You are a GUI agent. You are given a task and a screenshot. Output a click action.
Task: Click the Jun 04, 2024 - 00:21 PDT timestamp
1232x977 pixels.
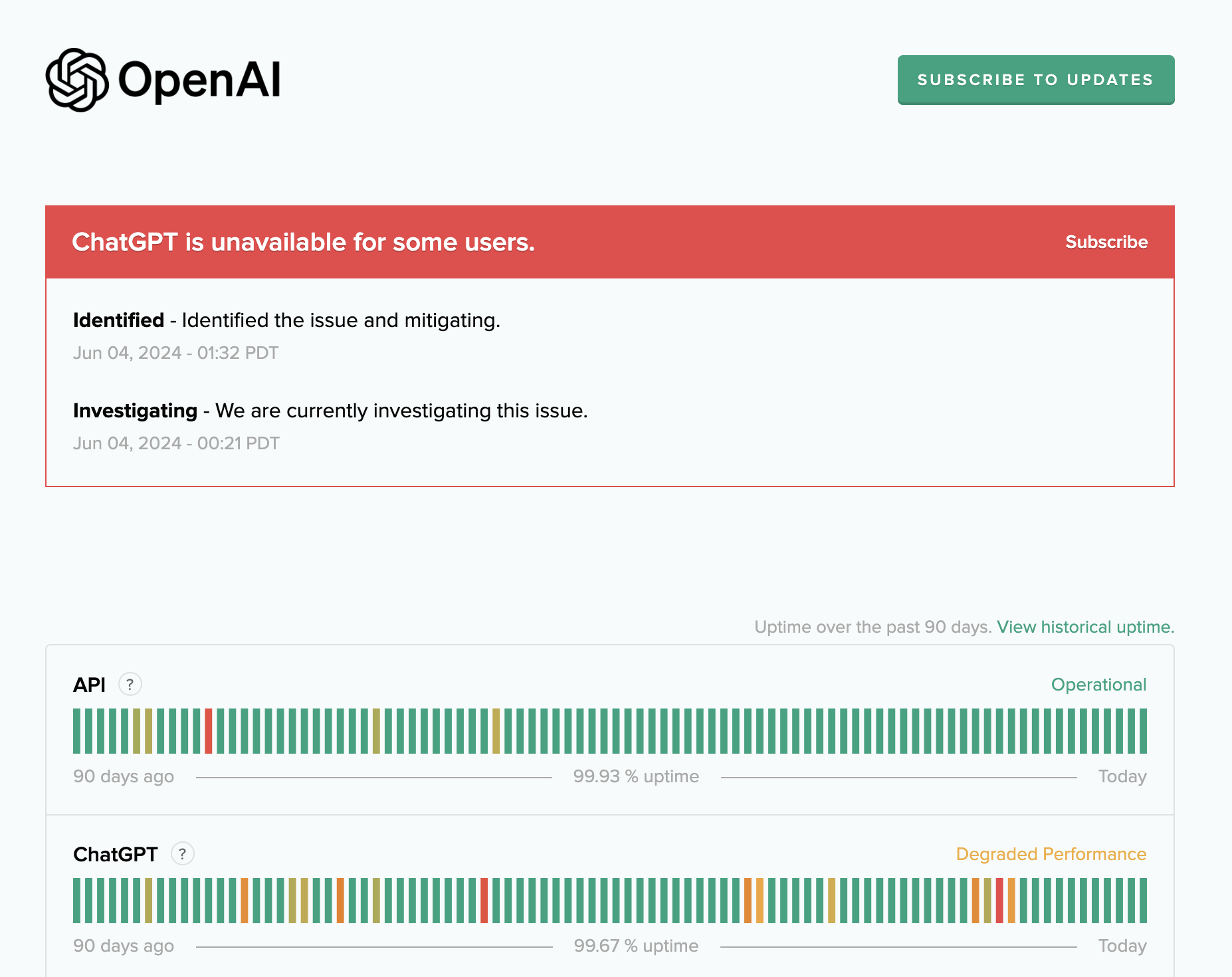[x=176, y=443]
